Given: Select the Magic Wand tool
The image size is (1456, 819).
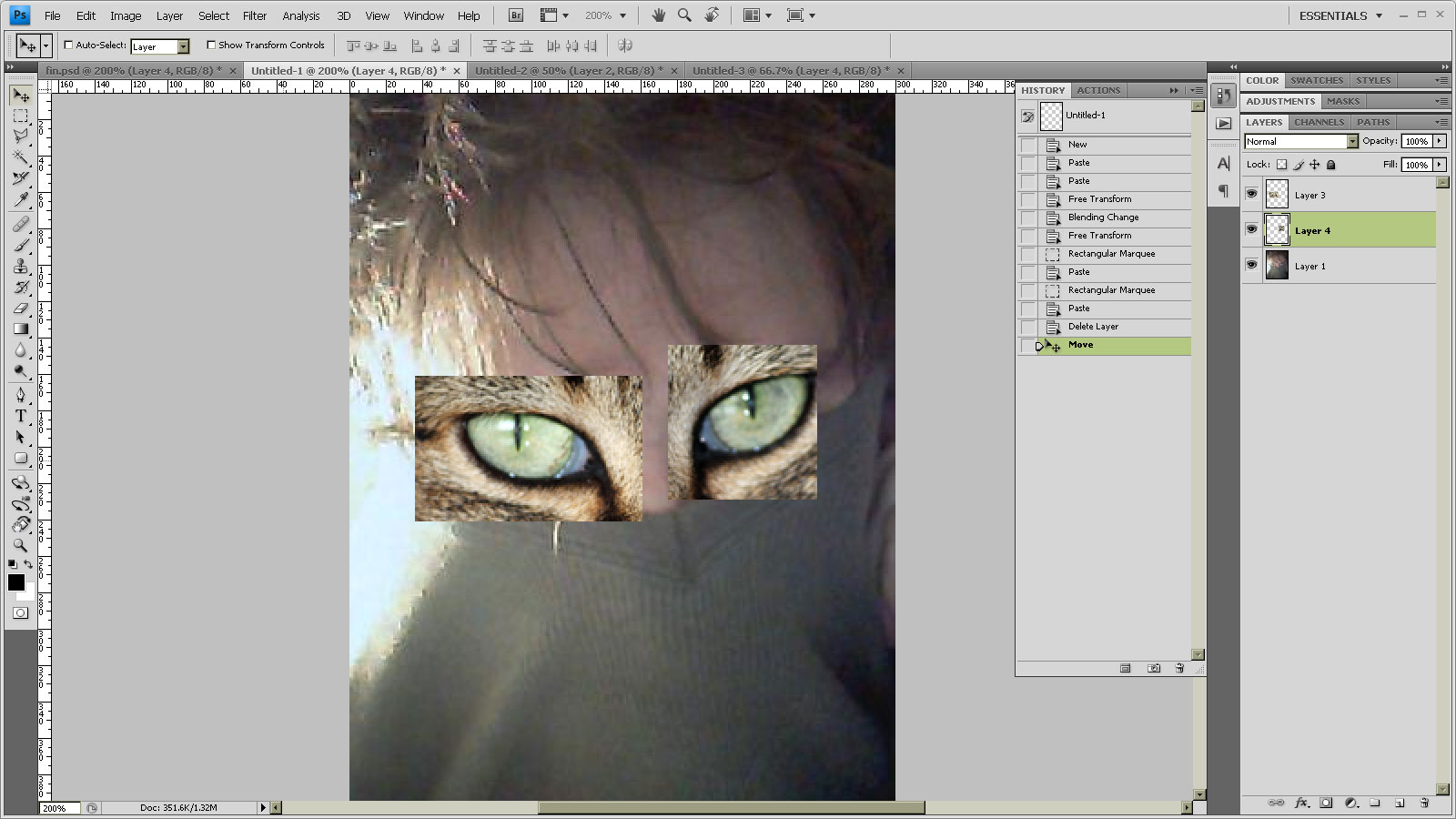Looking at the screenshot, I should point(21,157).
